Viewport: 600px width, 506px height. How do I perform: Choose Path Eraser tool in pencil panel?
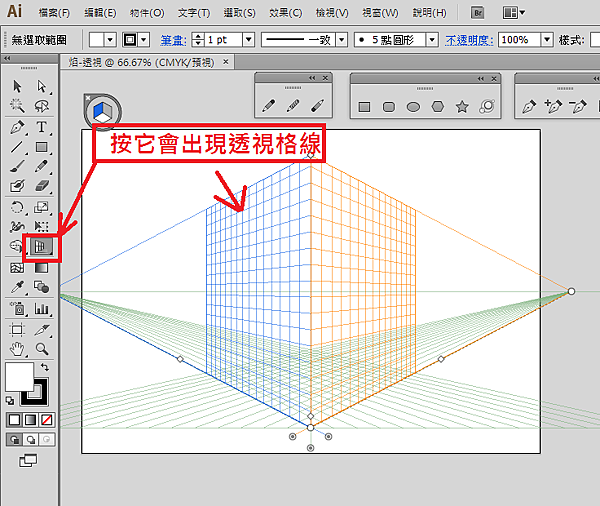(x=318, y=106)
